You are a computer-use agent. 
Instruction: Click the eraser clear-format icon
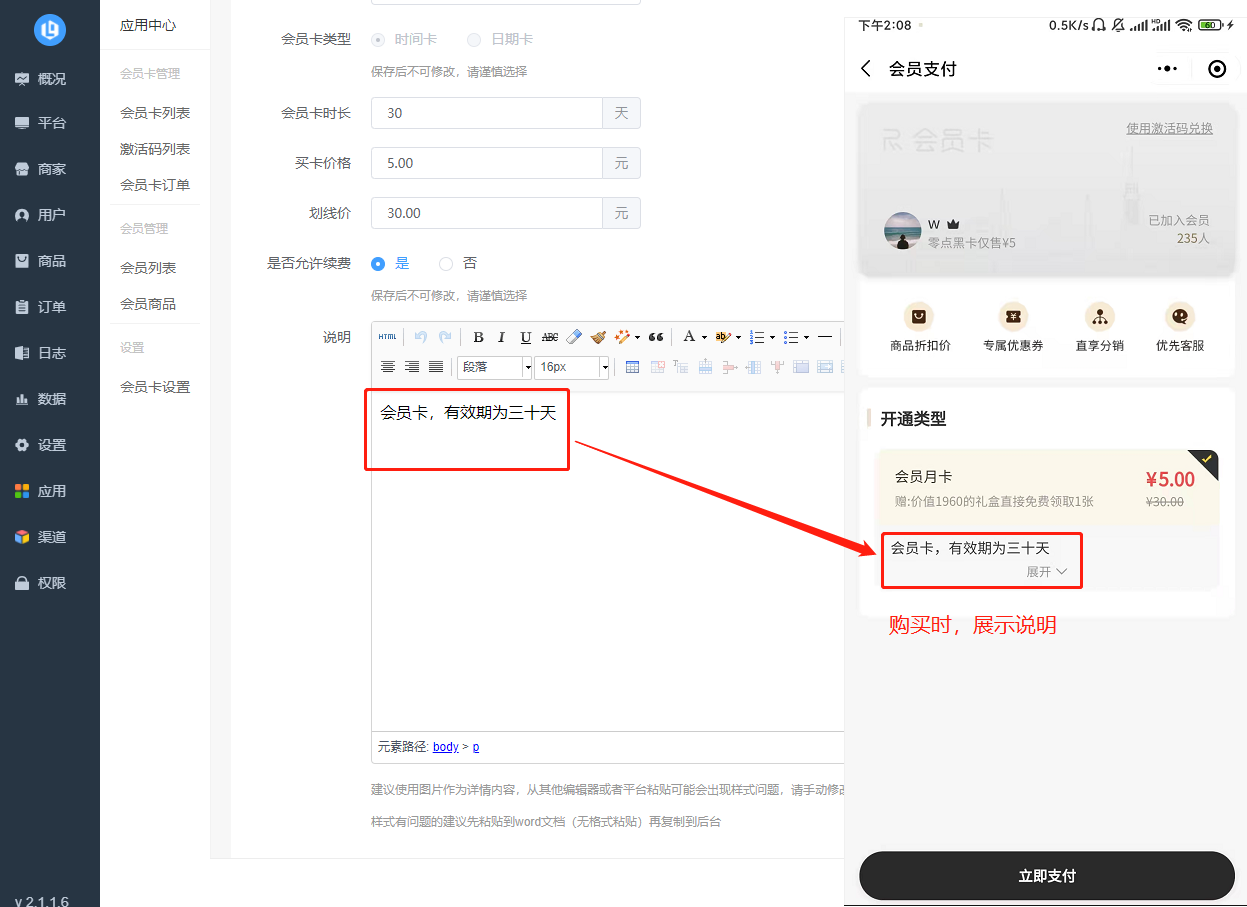pyautogui.click(x=574, y=337)
